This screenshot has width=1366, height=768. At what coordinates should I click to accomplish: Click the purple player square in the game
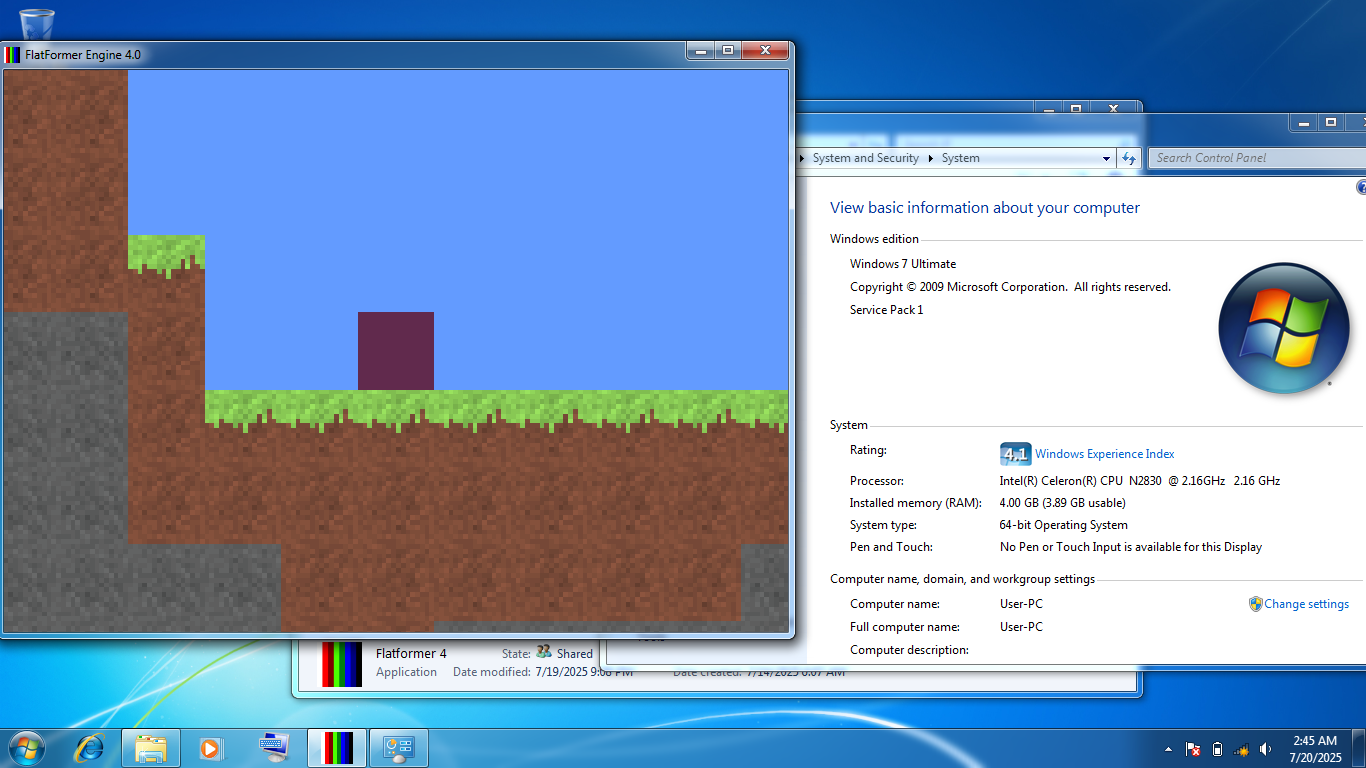(x=396, y=351)
